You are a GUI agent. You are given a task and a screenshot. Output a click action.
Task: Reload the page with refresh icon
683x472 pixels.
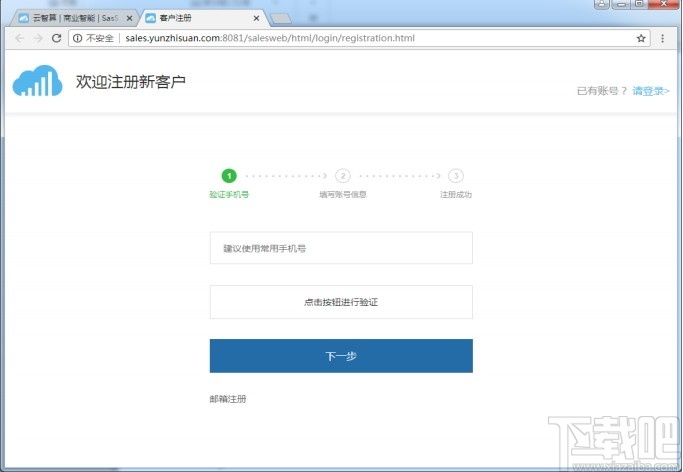(x=57, y=38)
